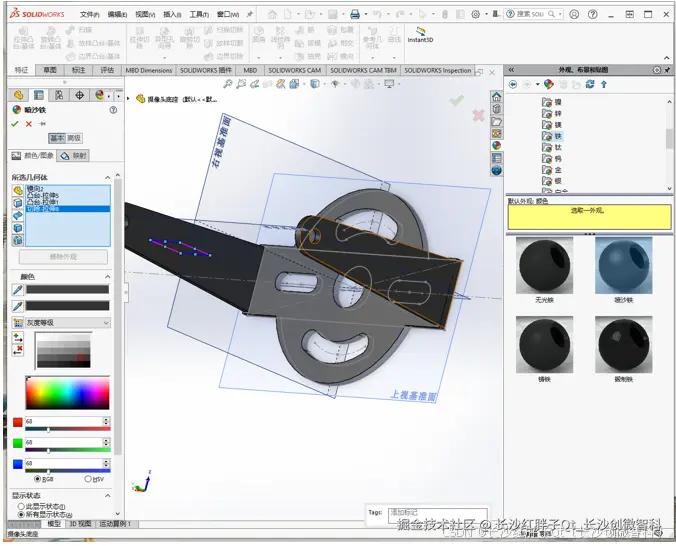Open the File (文件) menu
676x546 pixels.
(89, 14)
